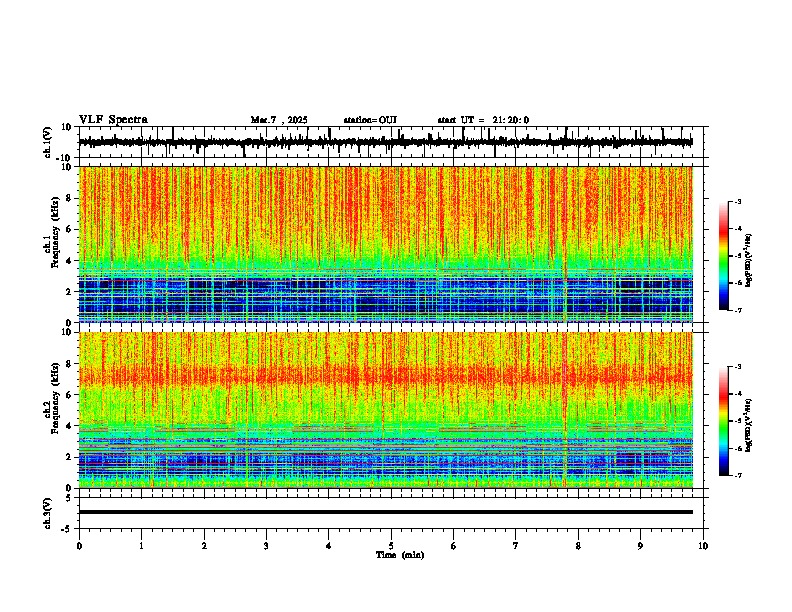Click the "-6" tick on ch.2 colorbar
The width and height of the screenshot is (792, 612).
(737, 448)
